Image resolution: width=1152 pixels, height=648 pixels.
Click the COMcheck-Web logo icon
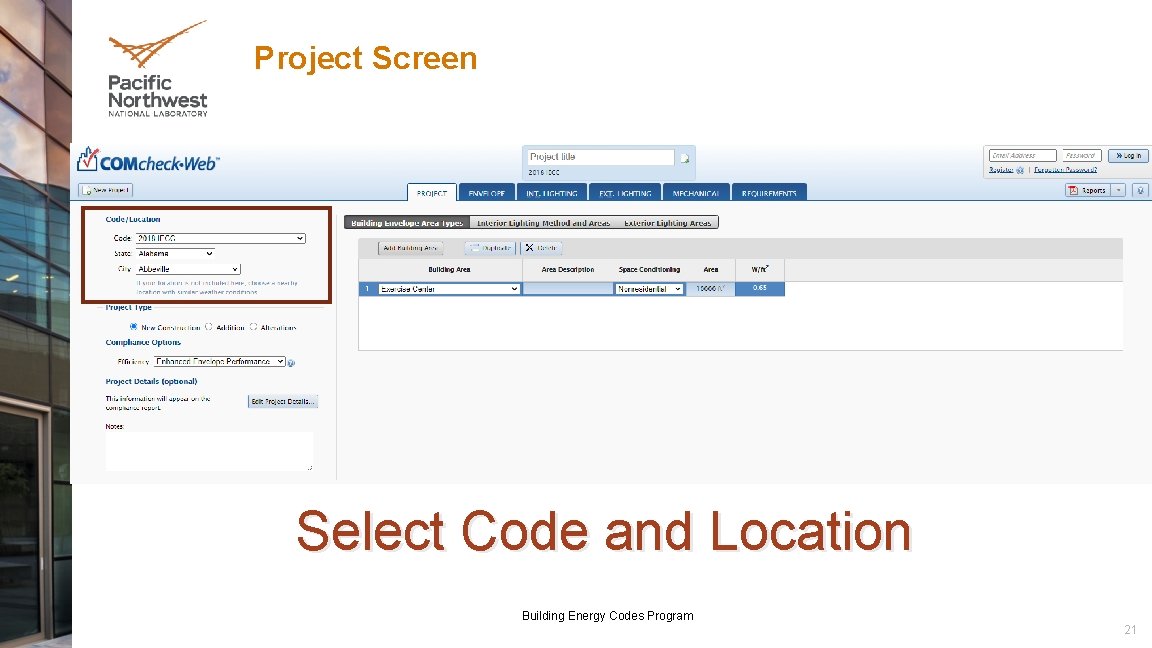click(x=88, y=160)
